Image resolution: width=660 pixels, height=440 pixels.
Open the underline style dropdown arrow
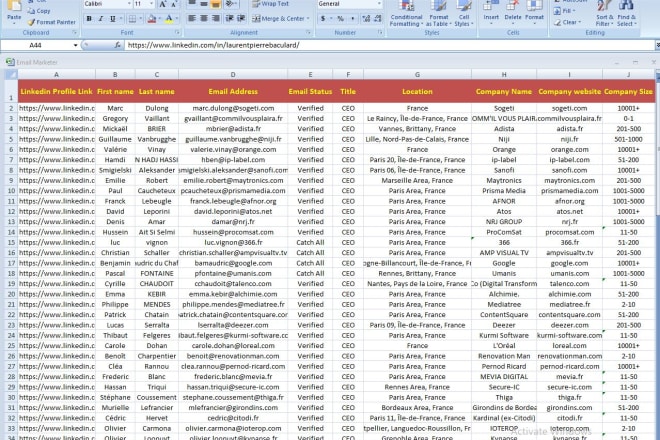click(x=121, y=19)
